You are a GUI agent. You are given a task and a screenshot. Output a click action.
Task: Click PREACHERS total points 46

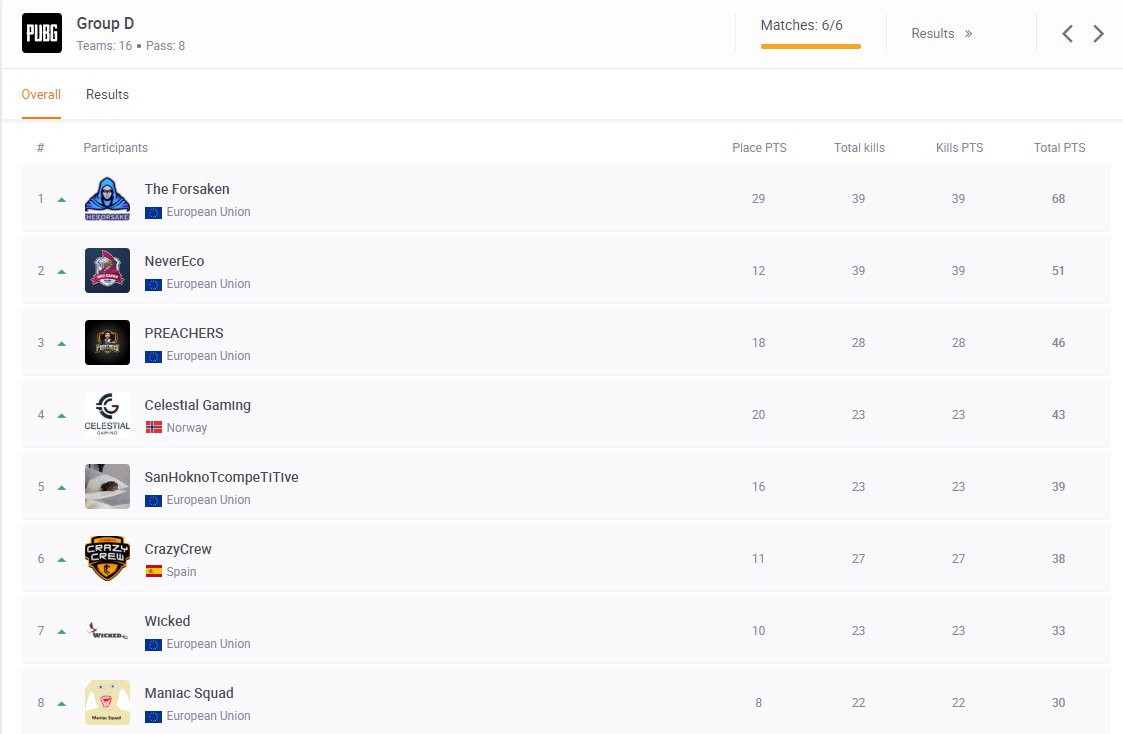[1059, 343]
